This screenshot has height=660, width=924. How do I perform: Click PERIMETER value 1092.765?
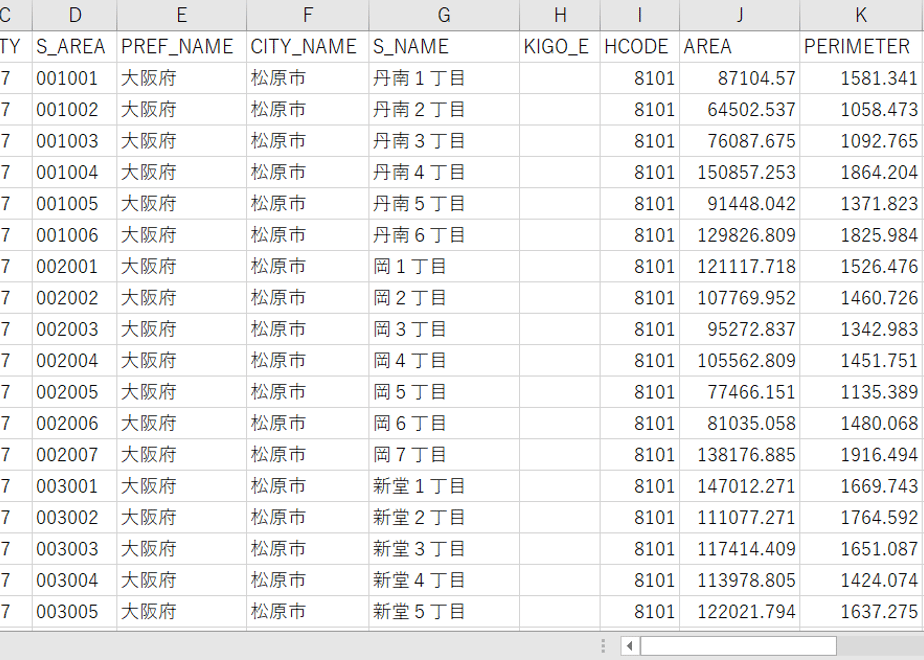(862, 141)
